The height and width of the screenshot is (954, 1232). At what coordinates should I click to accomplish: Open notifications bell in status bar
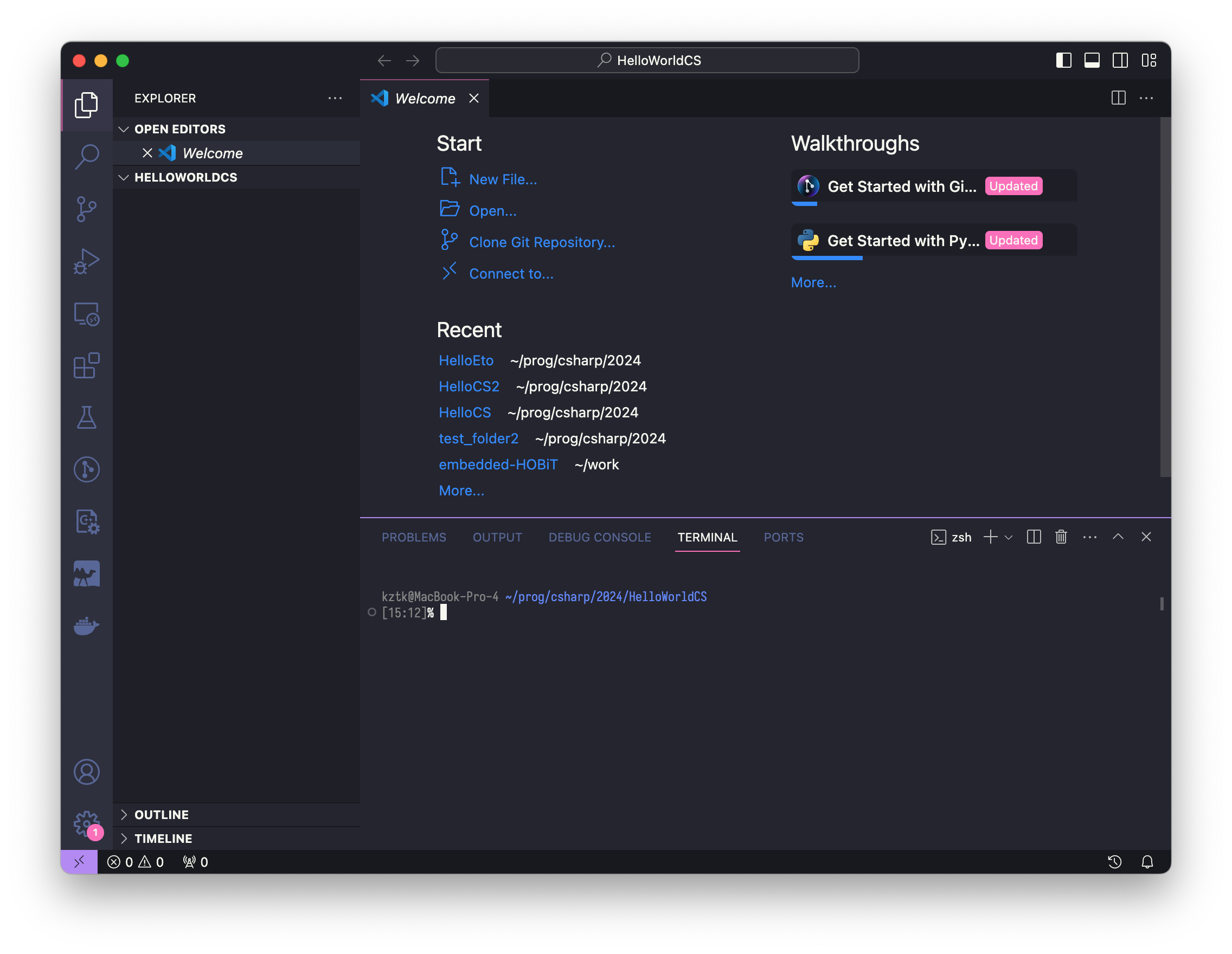tap(1147, 862)
